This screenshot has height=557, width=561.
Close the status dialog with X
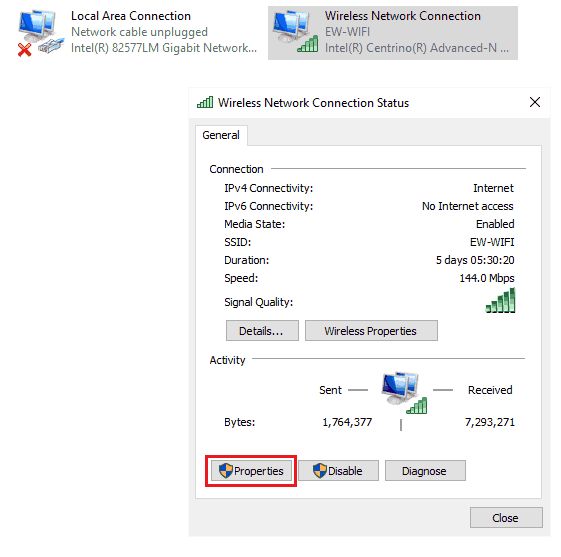pyautogui.click(x=535, y=102)
